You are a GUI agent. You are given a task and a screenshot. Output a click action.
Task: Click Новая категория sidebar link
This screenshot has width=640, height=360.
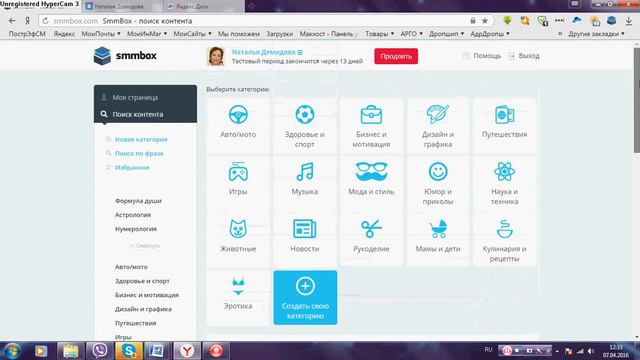(x=141, y=139)
